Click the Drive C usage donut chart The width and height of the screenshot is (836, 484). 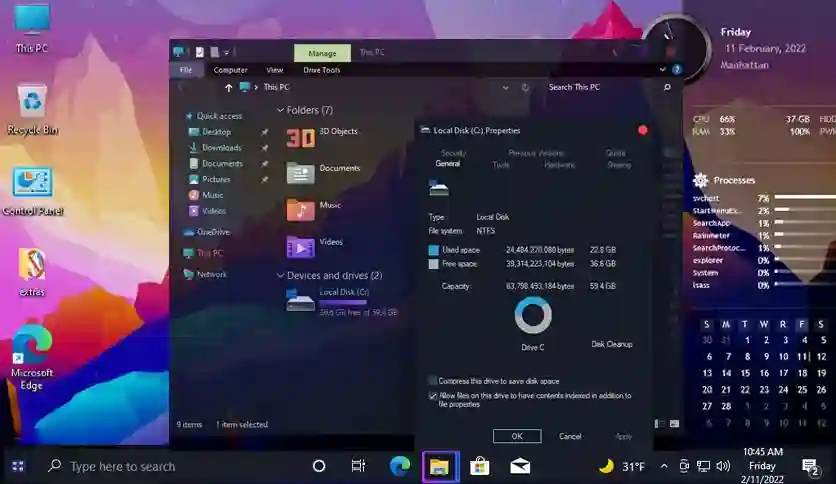point(533,315)
